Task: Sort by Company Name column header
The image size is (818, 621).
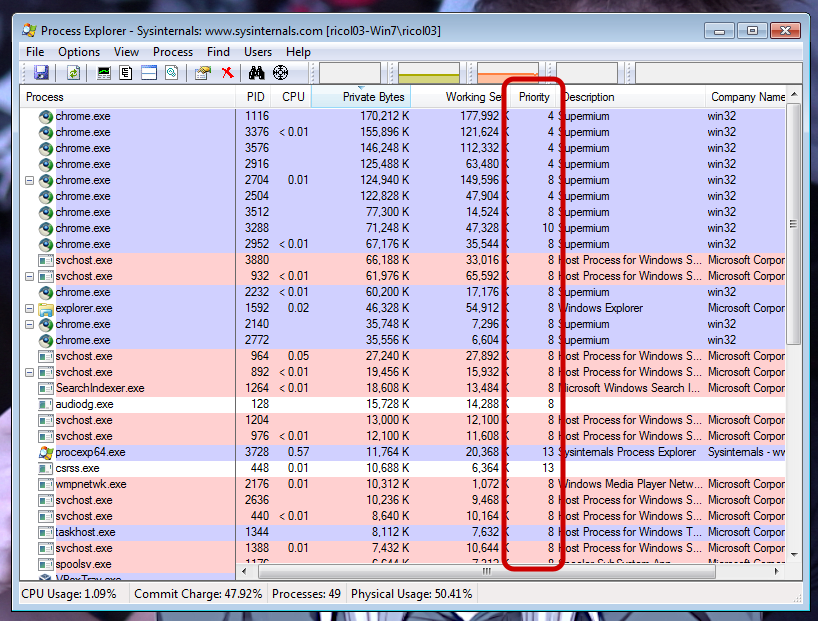Action: pos(746,97)
